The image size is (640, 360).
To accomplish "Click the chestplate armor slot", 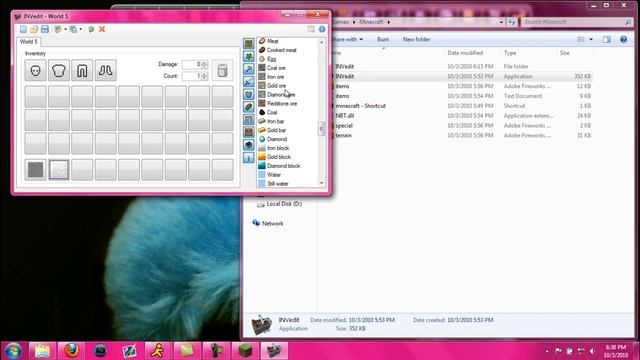I will [x=59, y=70].
